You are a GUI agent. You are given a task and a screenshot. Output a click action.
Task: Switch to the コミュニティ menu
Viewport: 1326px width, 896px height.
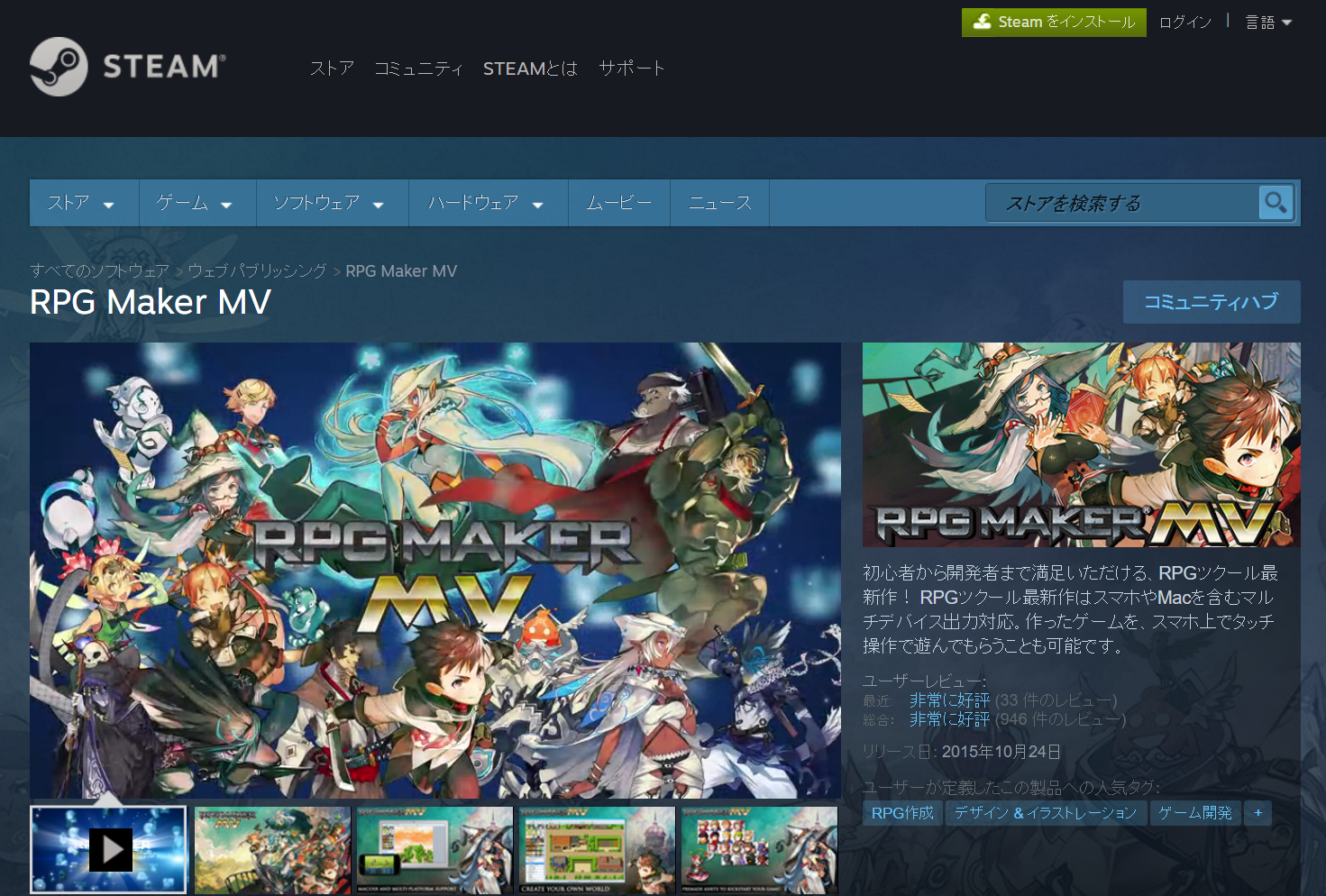418,68
